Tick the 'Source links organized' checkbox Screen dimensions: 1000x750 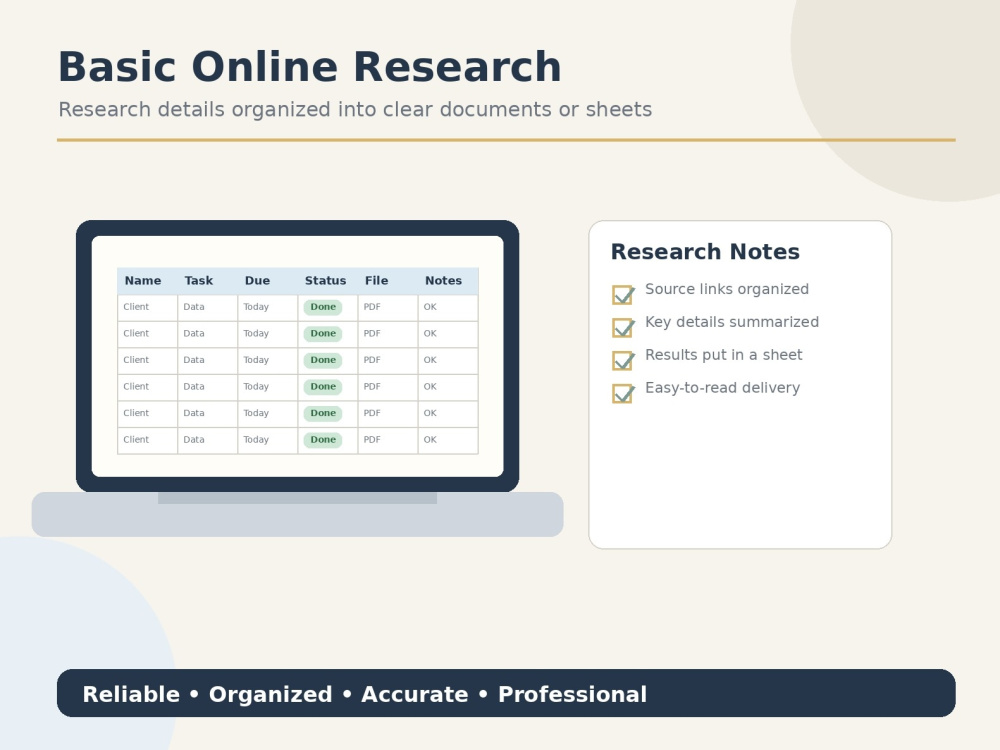point(622,295)
